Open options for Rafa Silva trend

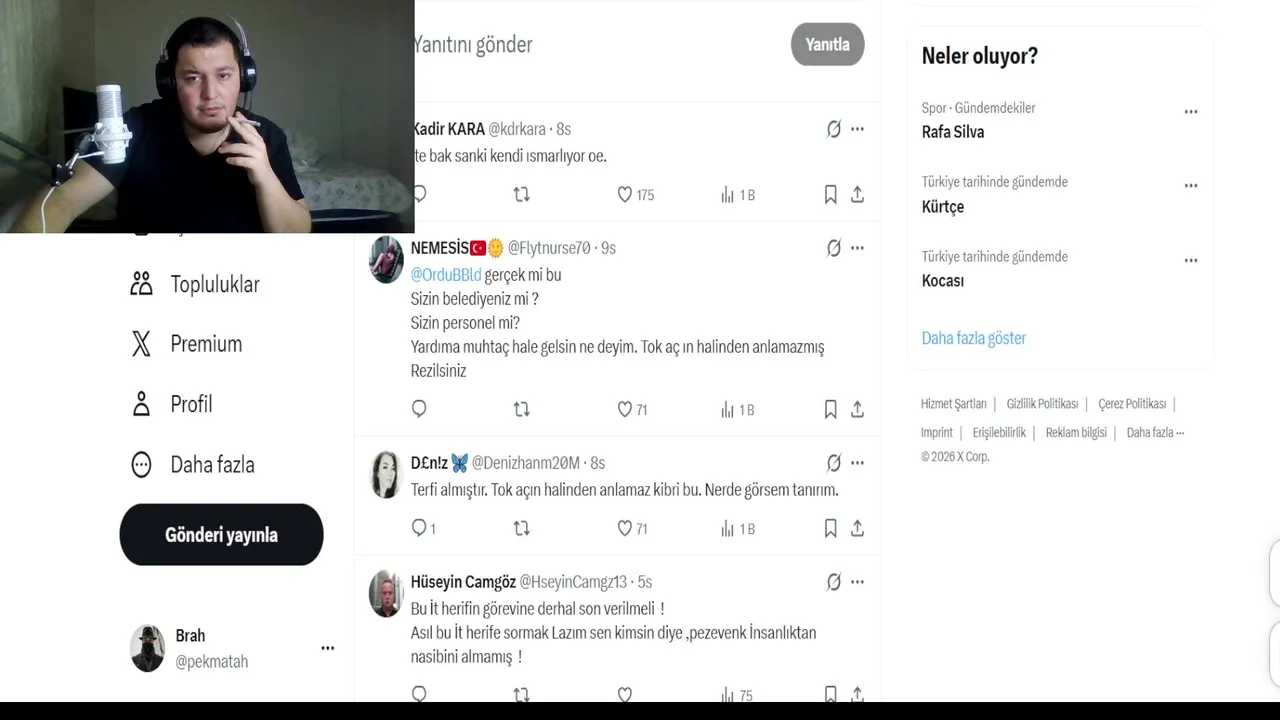(x=1190, y=112)
